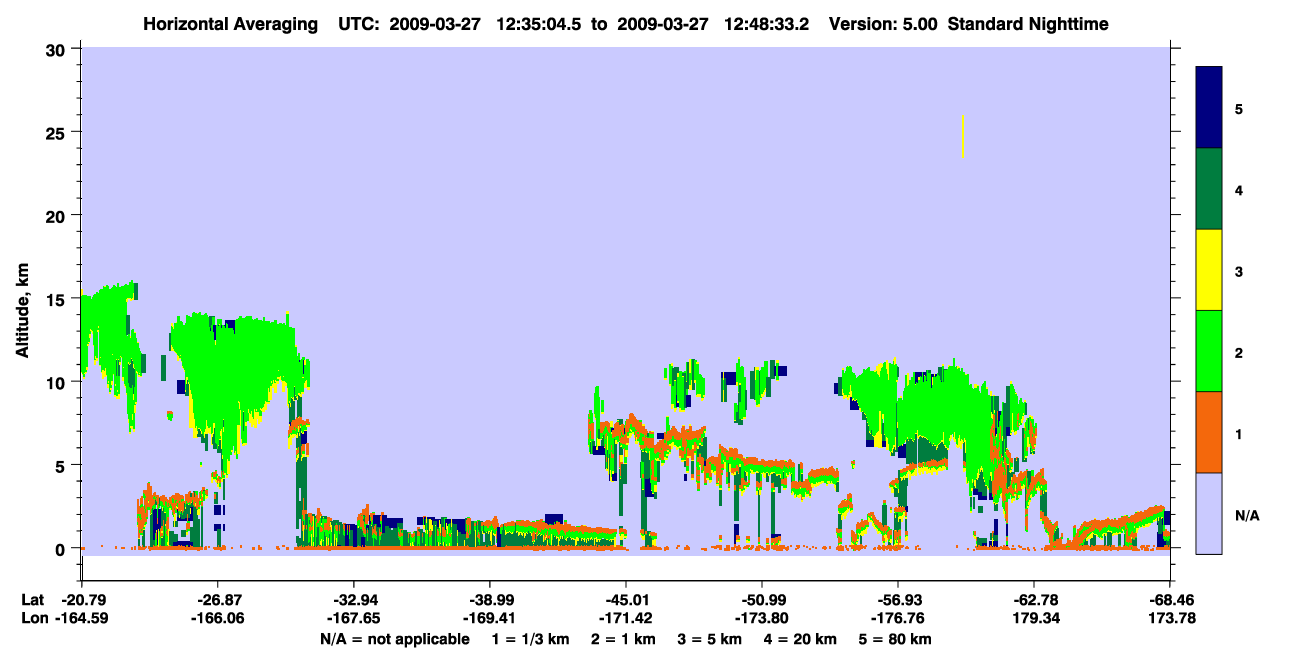Click the longitude value -171.42
Image resolution: width=1300 pixels, height=667 pixels.
[x=626, y=619]
